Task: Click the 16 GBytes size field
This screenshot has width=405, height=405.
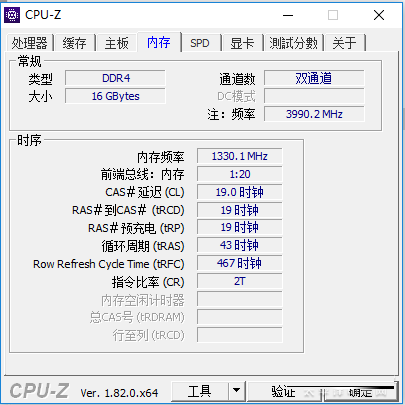Action: click(x=115, y=96)
